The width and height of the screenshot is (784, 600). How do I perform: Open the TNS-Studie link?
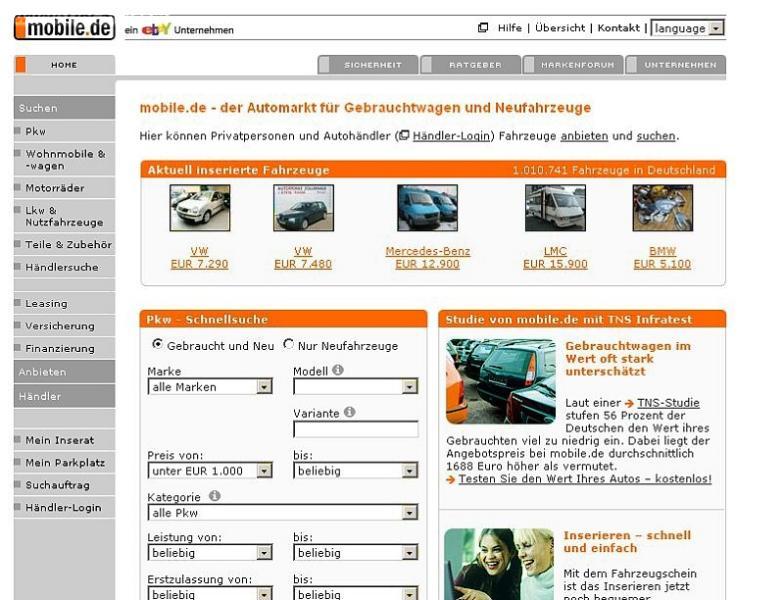668,403
